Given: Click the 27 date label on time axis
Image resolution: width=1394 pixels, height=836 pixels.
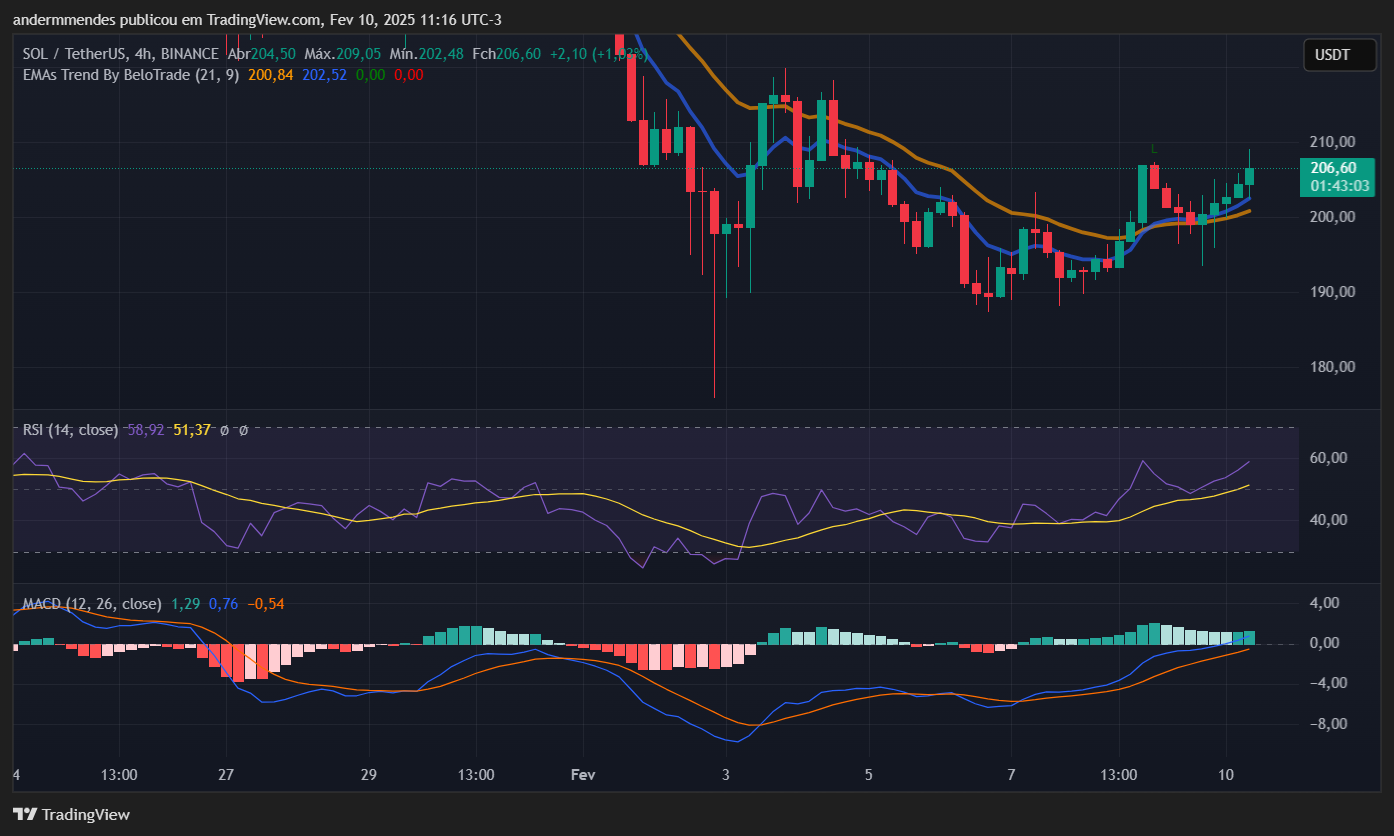Looking at the screenshot, I should 226,775.
